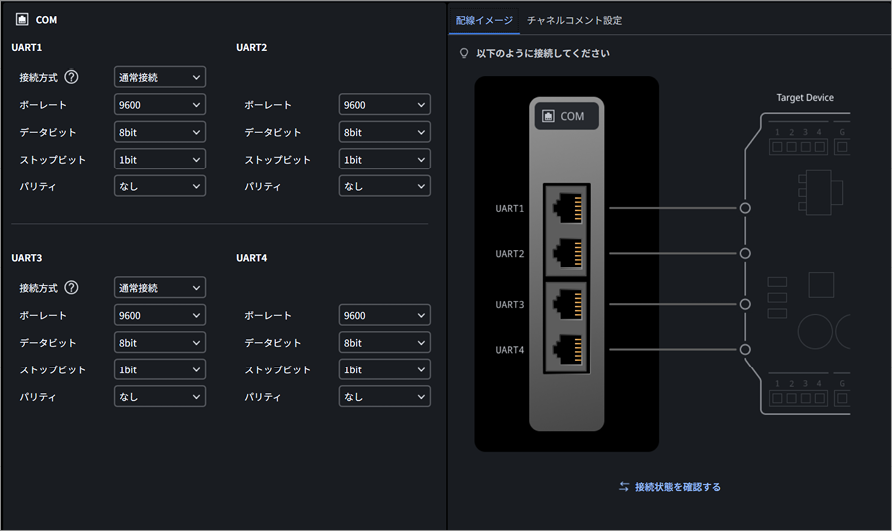The height and width of the screenshot is (531, 892).
Task: Open the UART4 ボーレート dropdown
Action: 385,315
